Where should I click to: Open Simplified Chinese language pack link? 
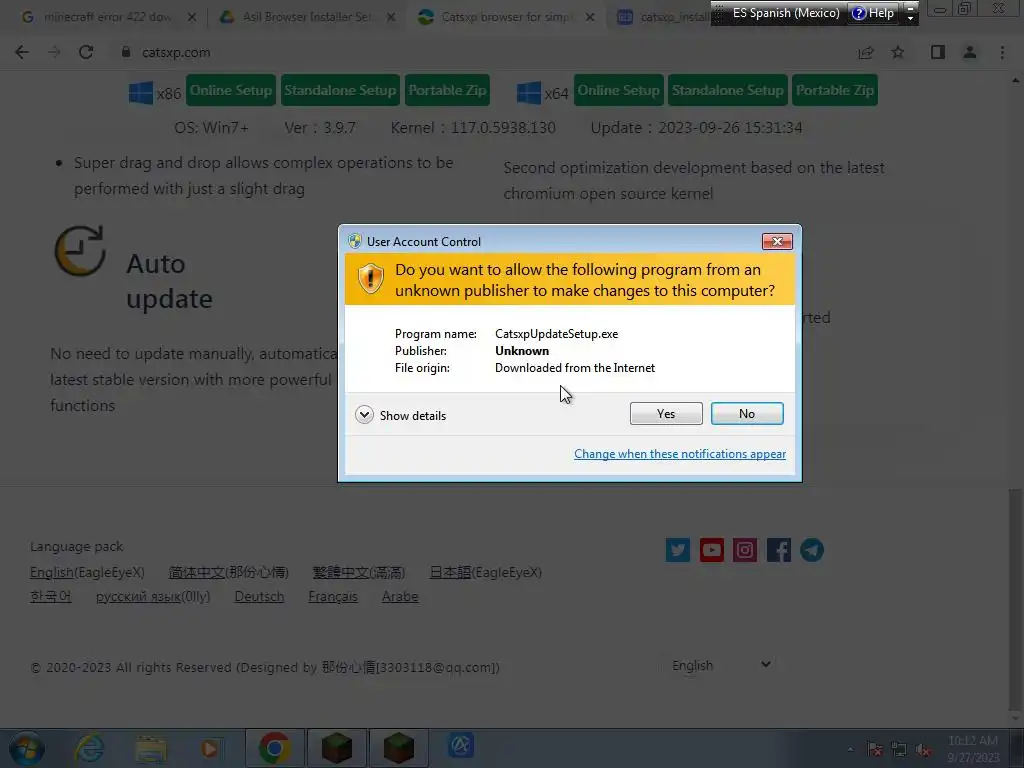tap(229, 572)
